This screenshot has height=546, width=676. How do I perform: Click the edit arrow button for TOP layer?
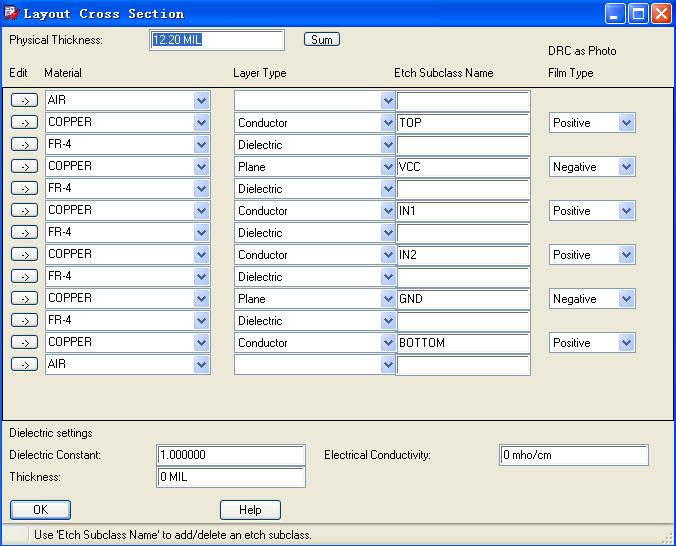pyautogui.click(x=24, y=123)
